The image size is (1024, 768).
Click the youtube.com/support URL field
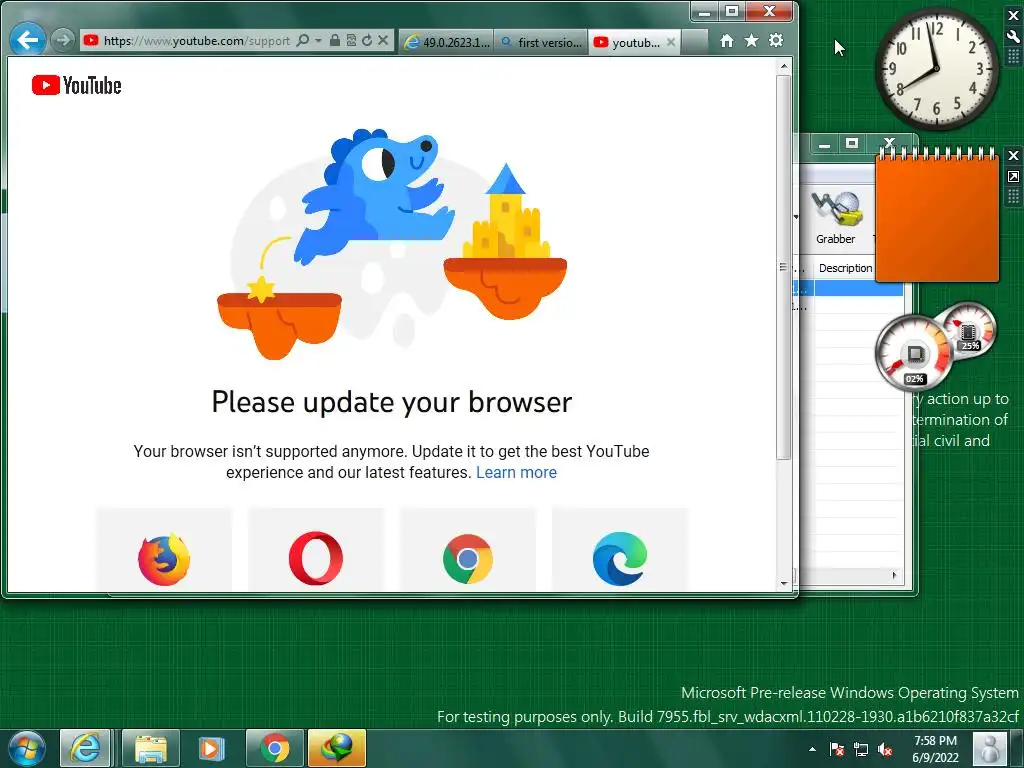(x=196, y=40)
